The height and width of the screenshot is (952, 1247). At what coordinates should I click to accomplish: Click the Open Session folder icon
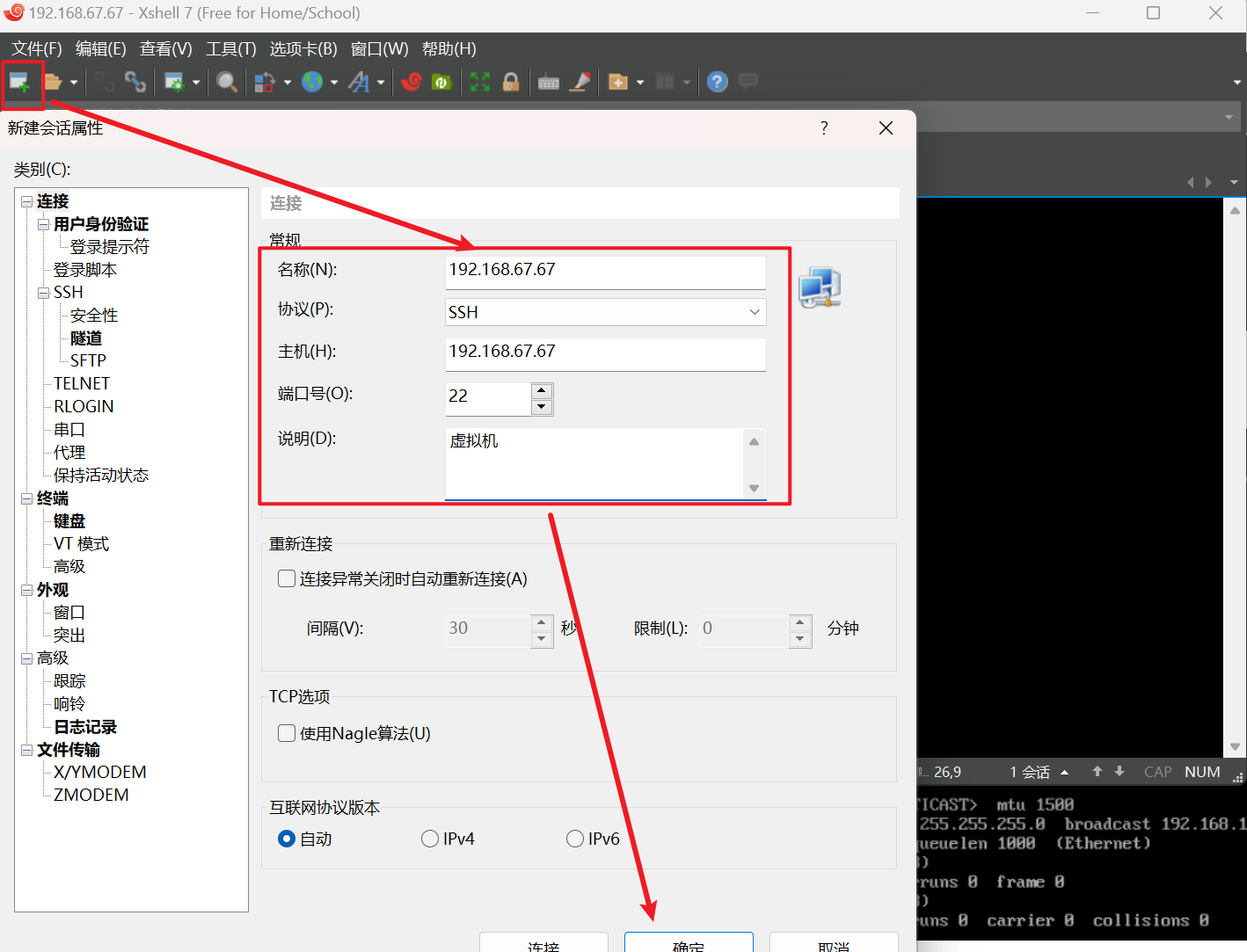53,82
